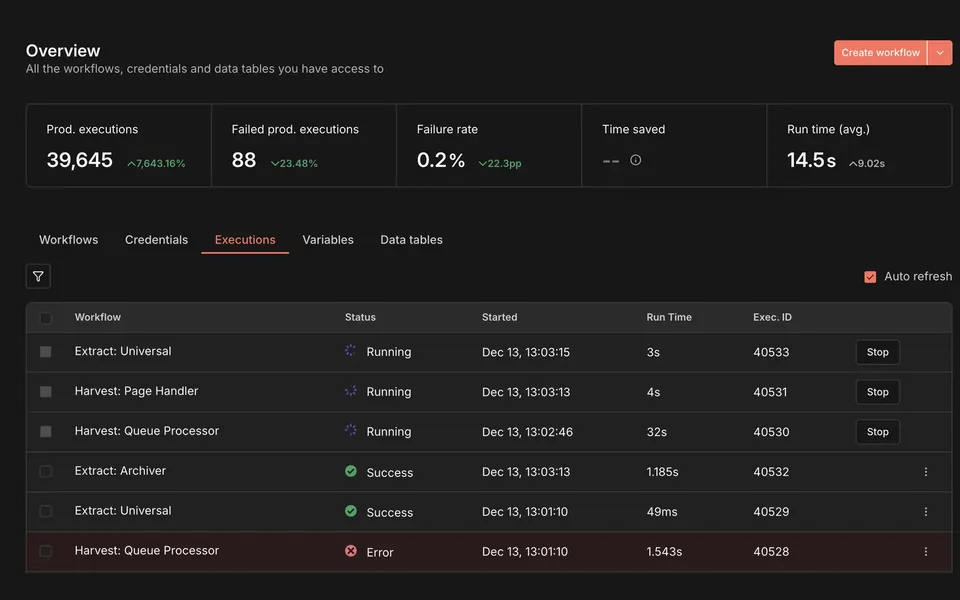Viewport: 960px width, 600px height.
Task: Select checkbox for Harvest: Page Handler row
Action: click(46, 391)
